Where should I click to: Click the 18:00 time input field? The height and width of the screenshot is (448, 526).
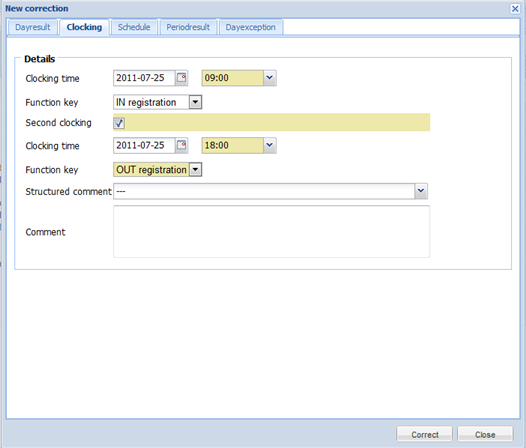[x=232, y=145]
